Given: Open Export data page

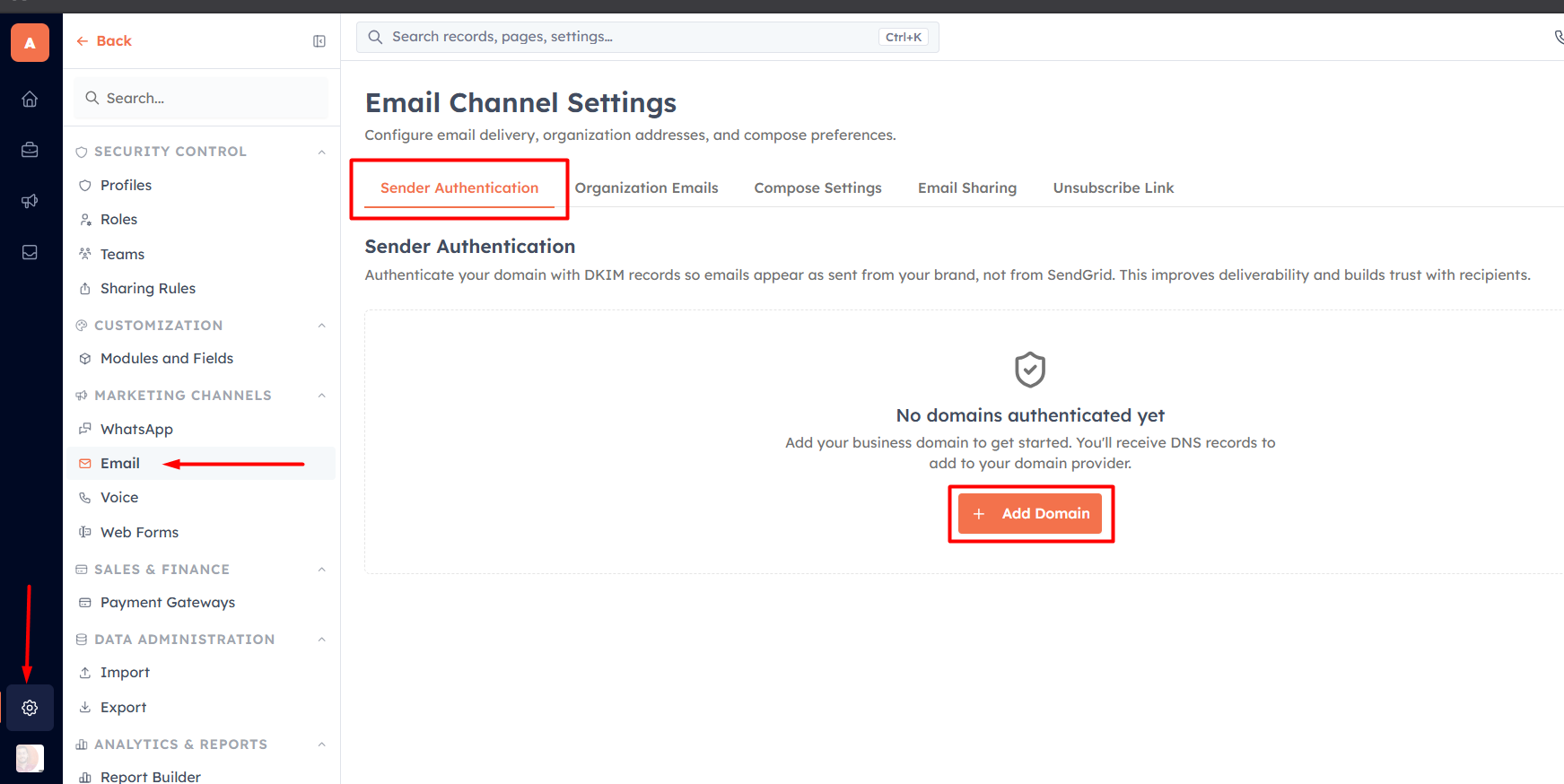Looking at the screenshot, I should coord(201,707).
